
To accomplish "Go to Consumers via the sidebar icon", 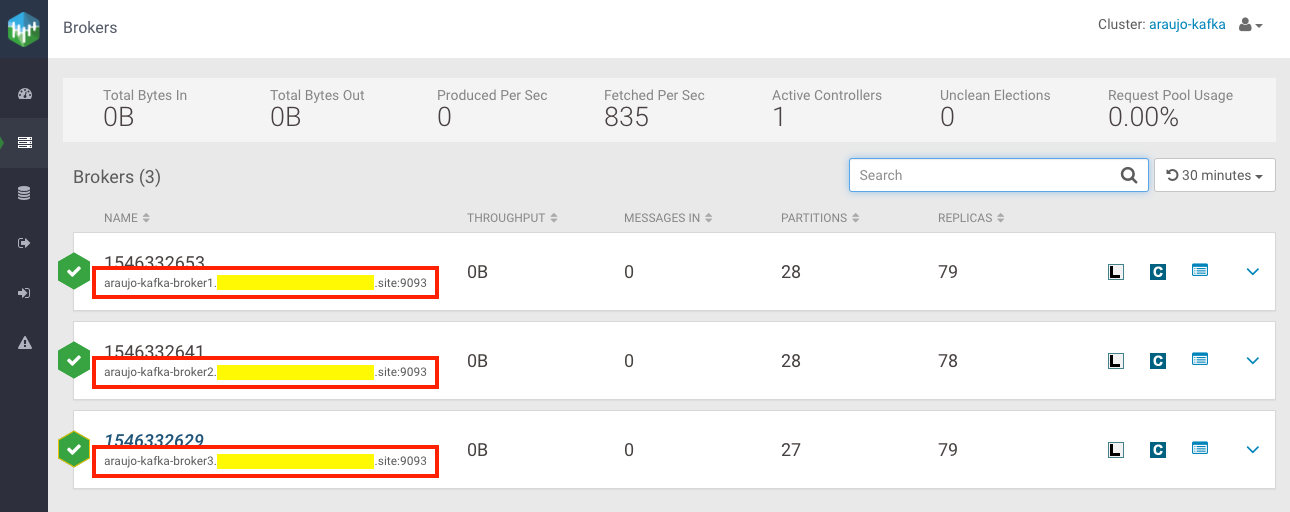I will 25,293.
